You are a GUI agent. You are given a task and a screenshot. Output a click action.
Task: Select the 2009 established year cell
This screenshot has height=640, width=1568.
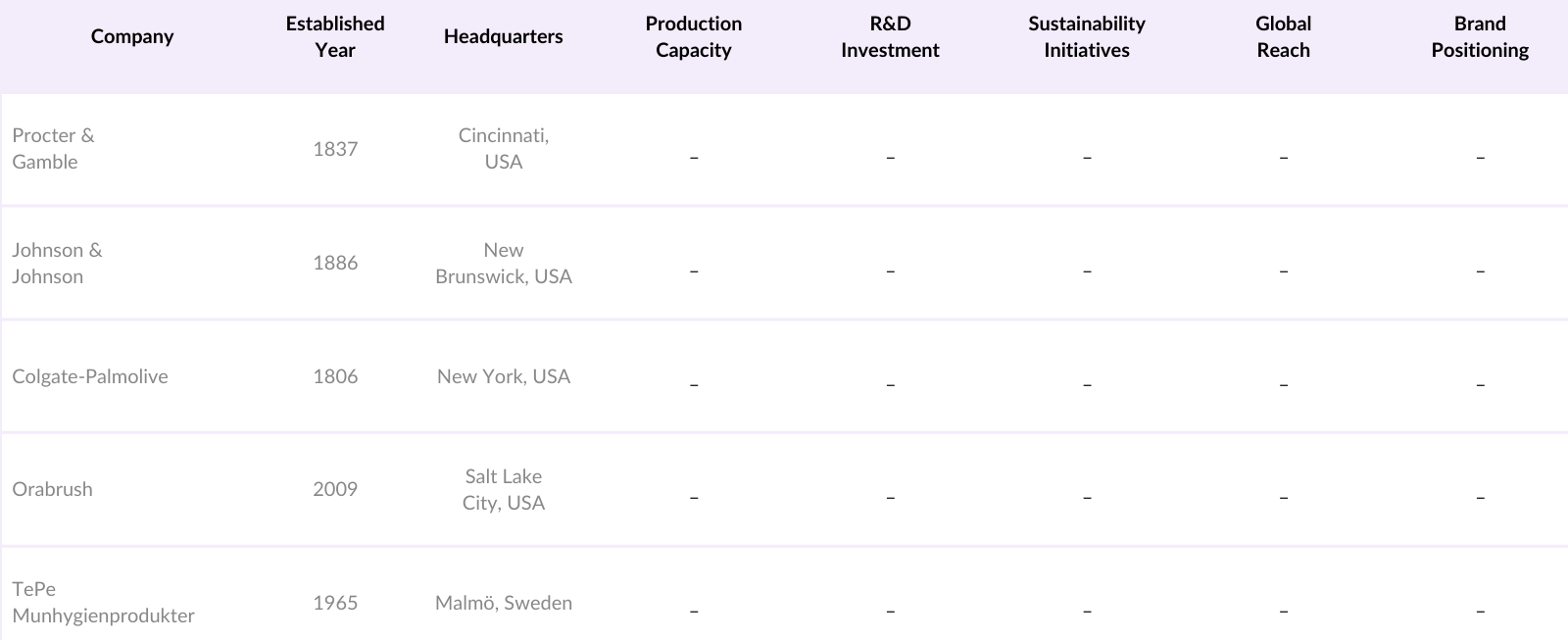(335, 489)
